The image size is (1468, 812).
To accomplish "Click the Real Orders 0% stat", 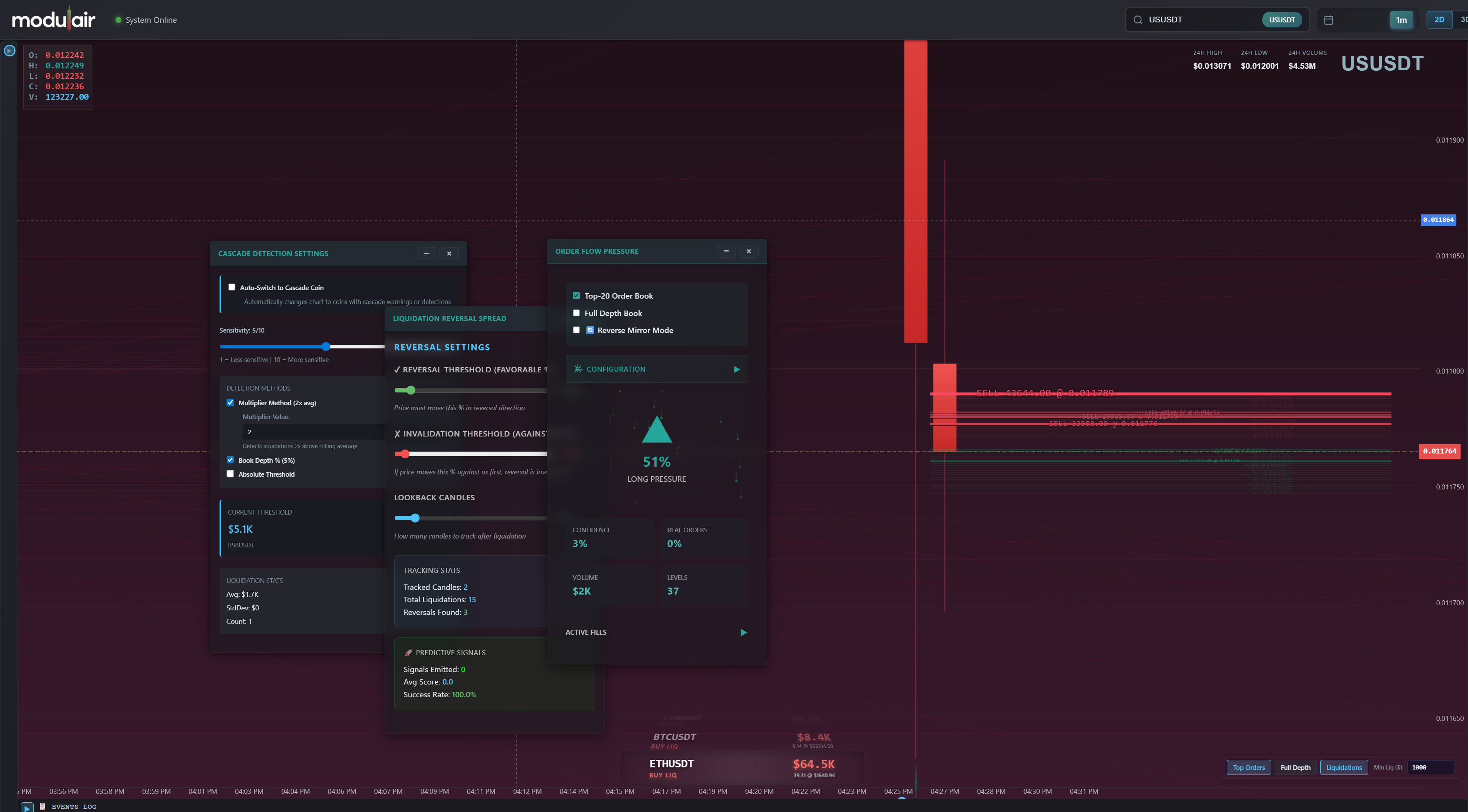I will [704, 538].
